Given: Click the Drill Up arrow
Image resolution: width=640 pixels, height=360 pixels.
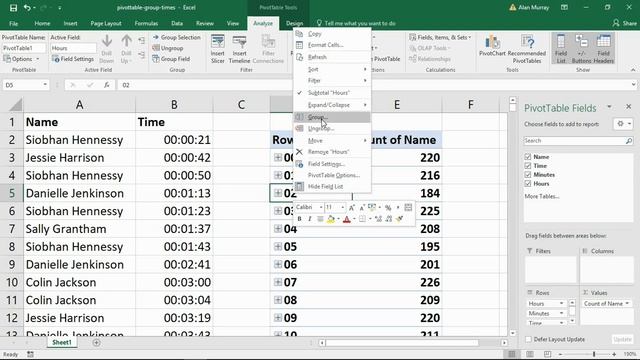Looking at the screenshot, I should point(126,49).
